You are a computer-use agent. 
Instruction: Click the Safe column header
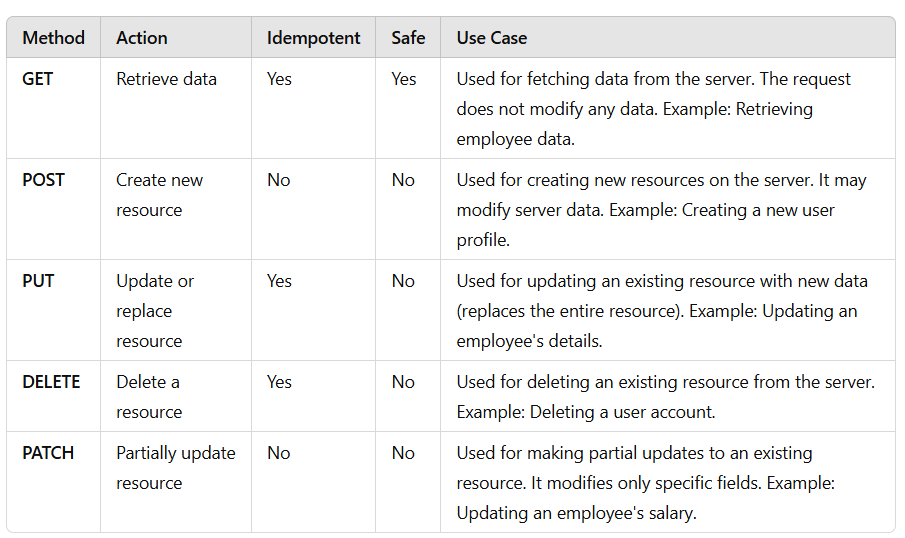[x=408, y=38]
